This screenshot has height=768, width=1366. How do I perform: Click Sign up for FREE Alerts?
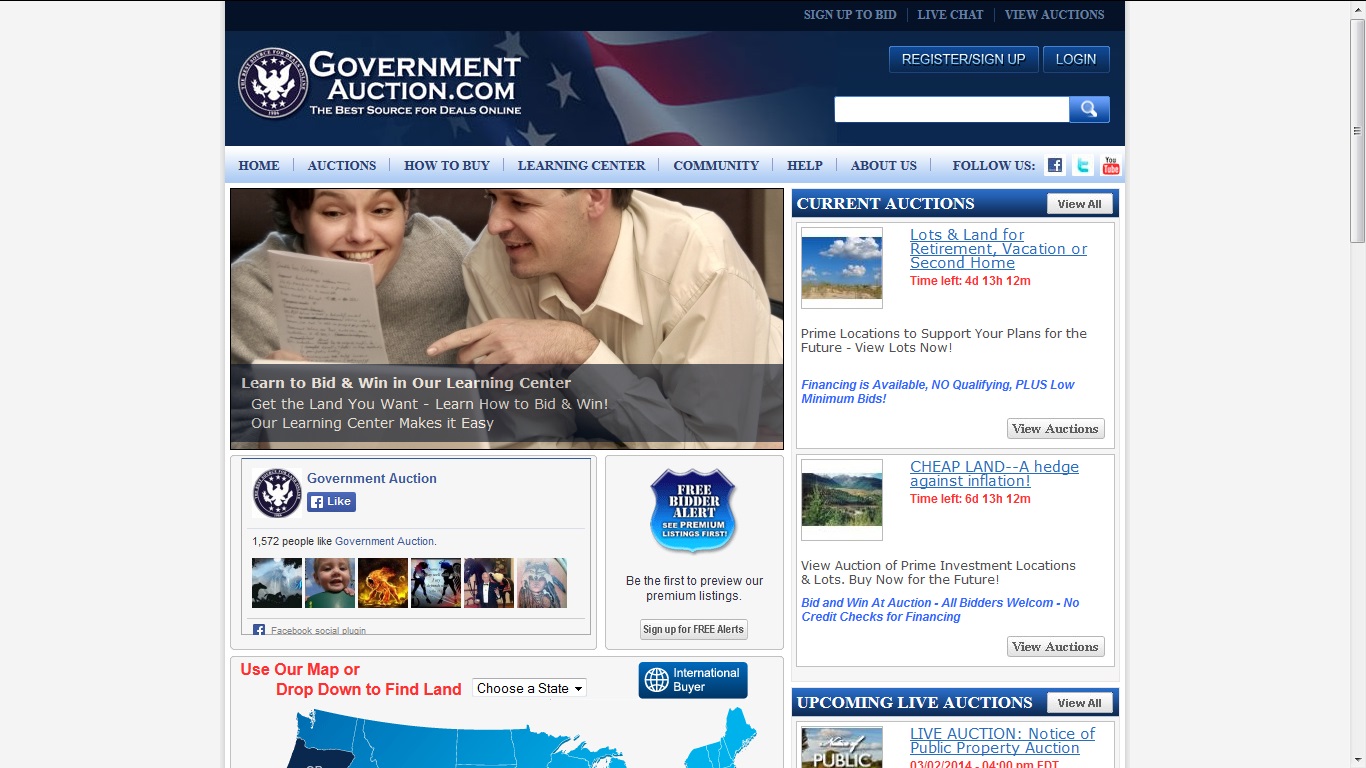(x=693, y=629)
